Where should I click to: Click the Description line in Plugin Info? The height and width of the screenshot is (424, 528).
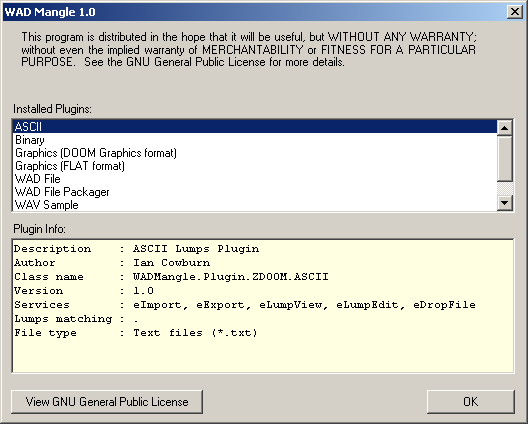tap(136, 249)
